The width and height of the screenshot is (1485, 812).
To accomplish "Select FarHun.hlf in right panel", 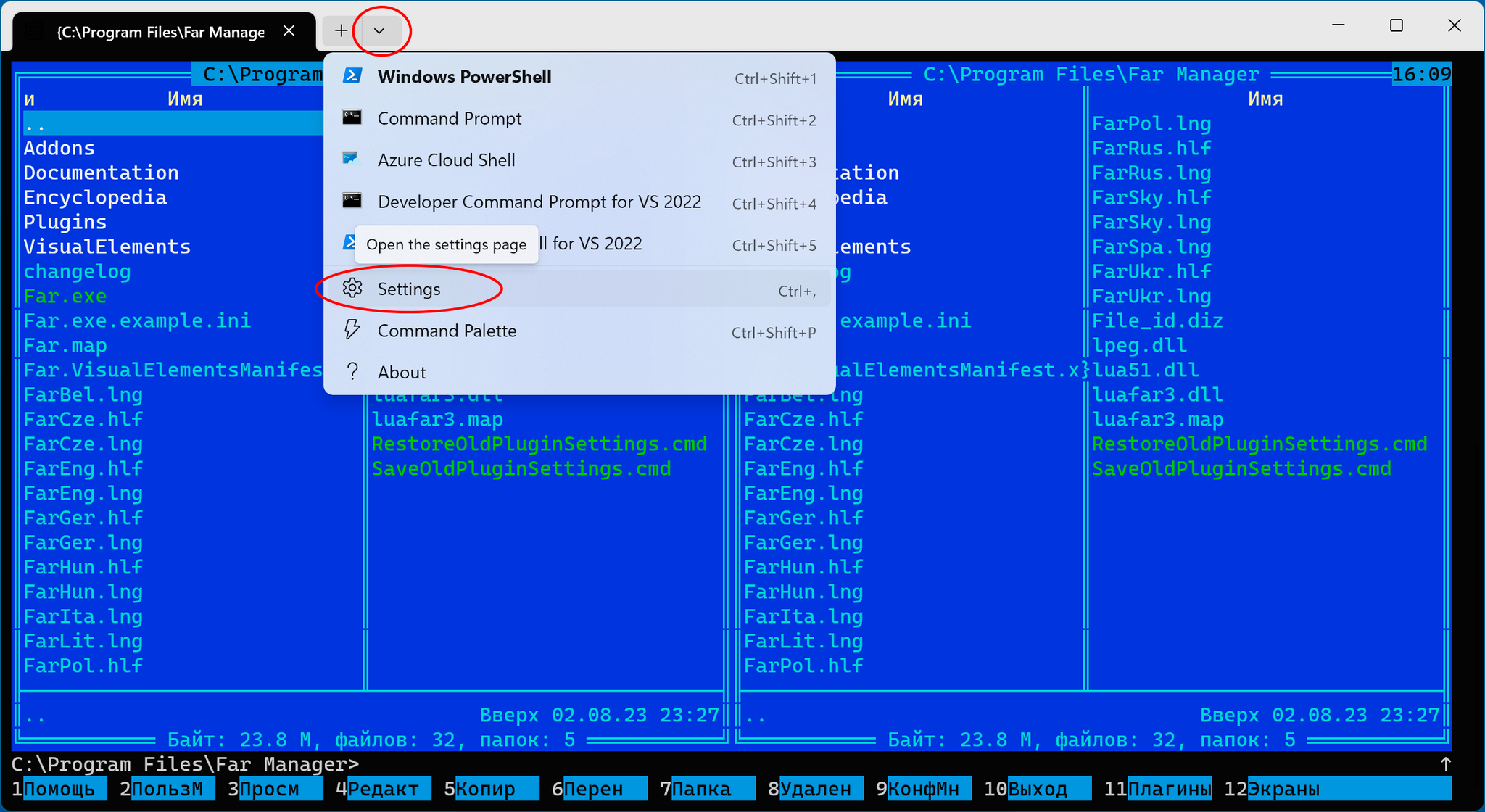I will (x=804, y=567).
